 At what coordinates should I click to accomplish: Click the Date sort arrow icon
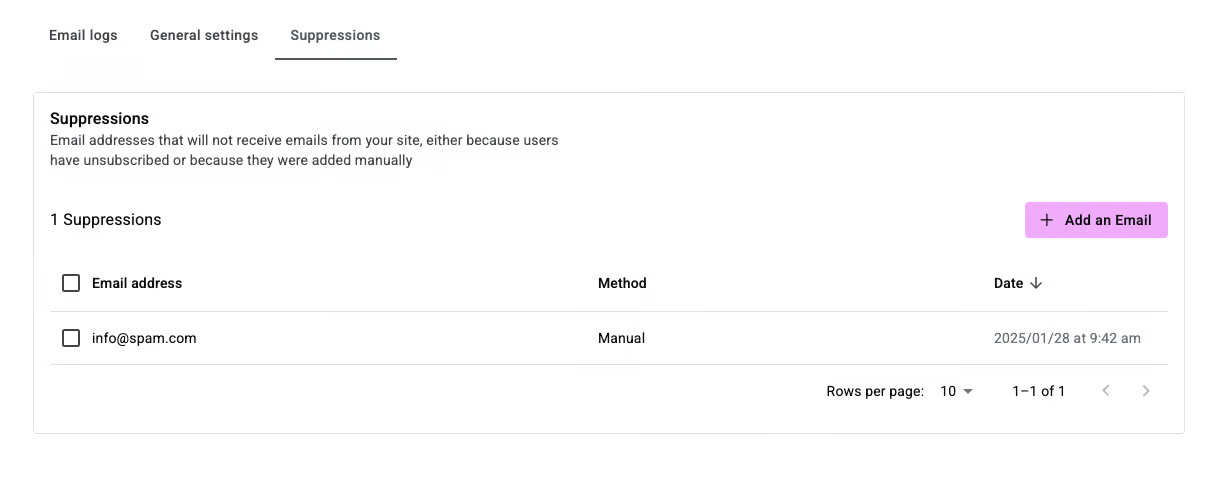pos(1036,283)
